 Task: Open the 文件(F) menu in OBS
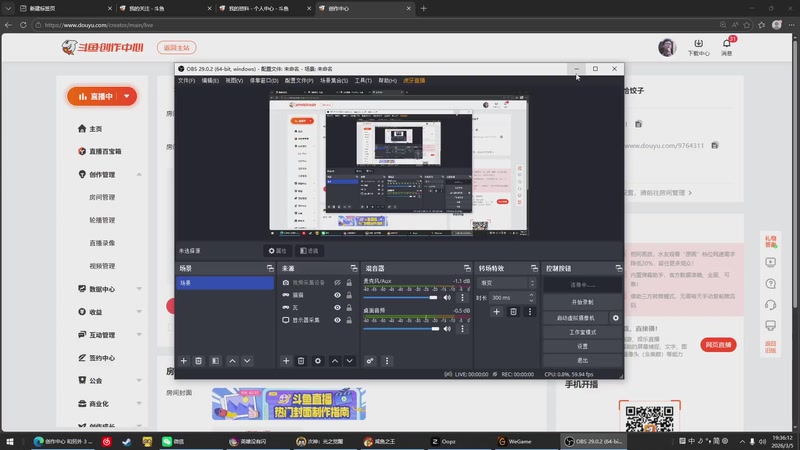(x=186, y=81)
